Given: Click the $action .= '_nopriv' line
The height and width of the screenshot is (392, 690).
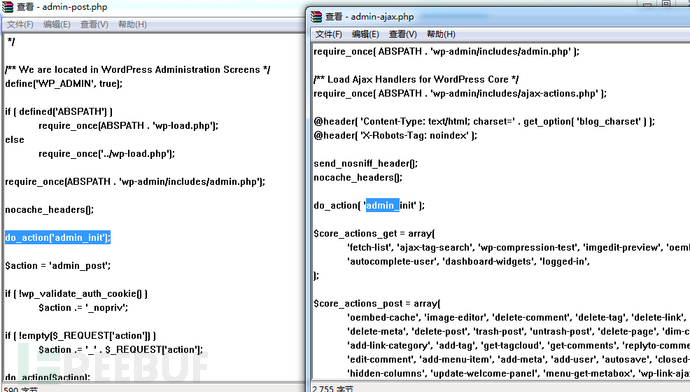Looking at the screenshot, I should click(83, 308).
